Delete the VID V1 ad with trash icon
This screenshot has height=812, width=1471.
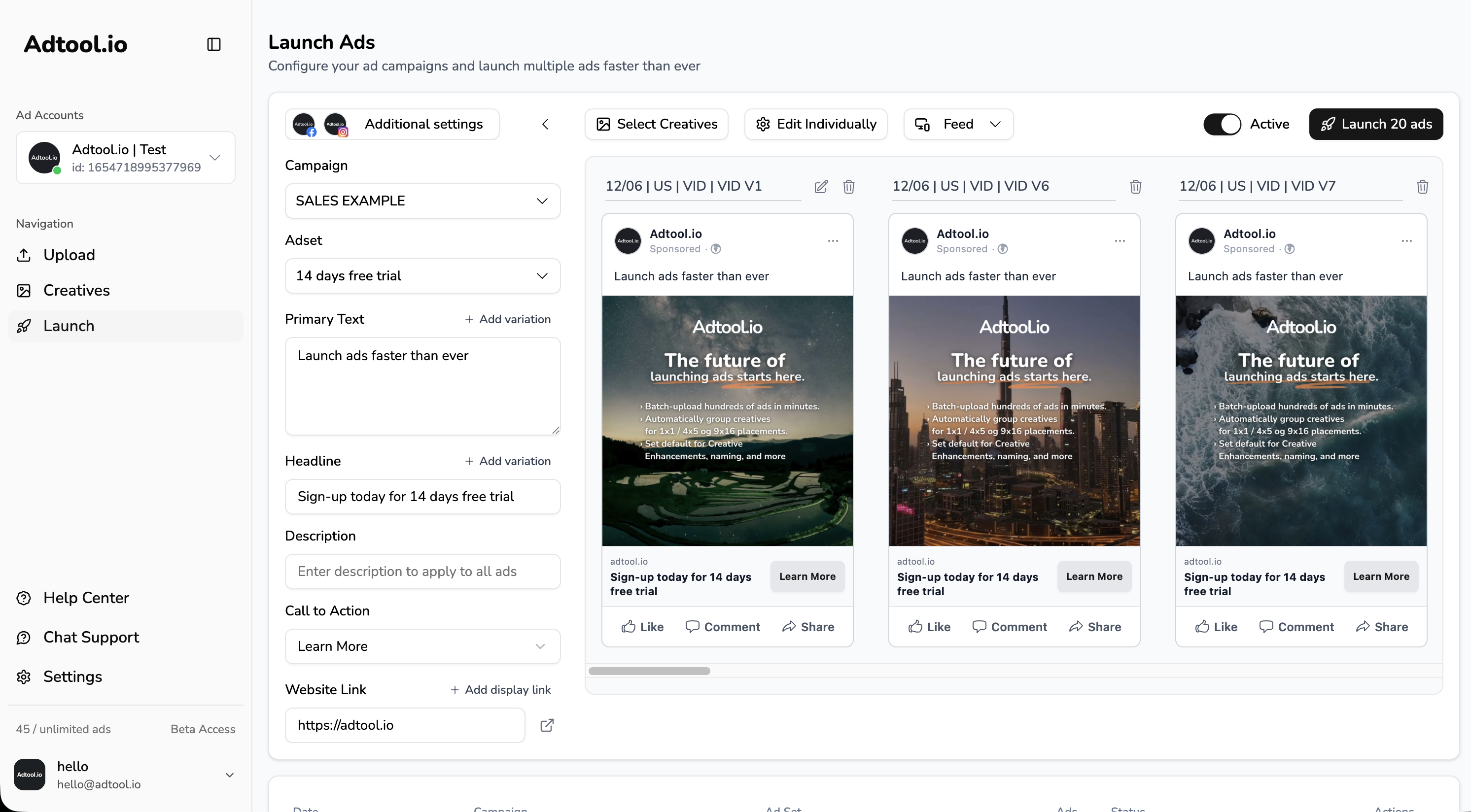point(848,187)
